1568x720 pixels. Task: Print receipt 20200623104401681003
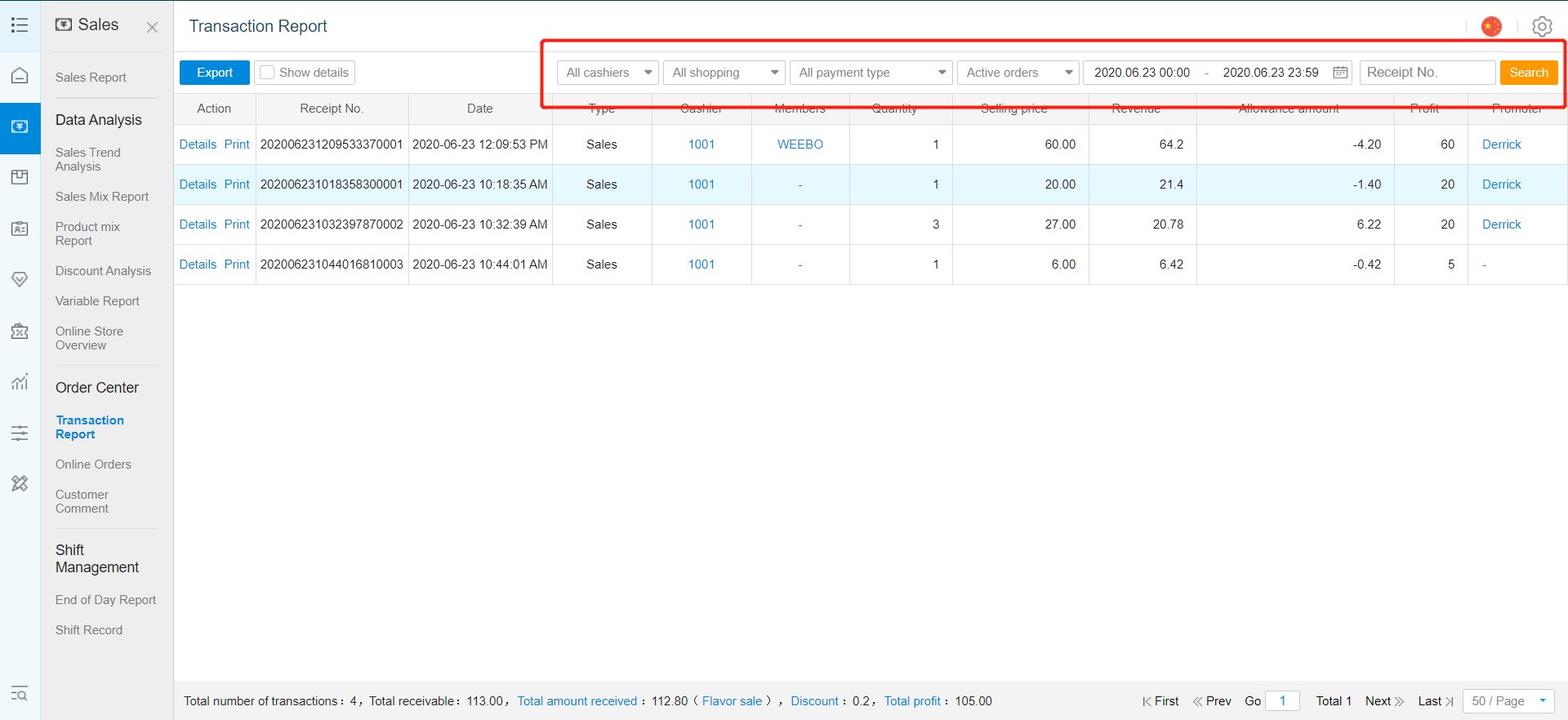click(237, 264)
